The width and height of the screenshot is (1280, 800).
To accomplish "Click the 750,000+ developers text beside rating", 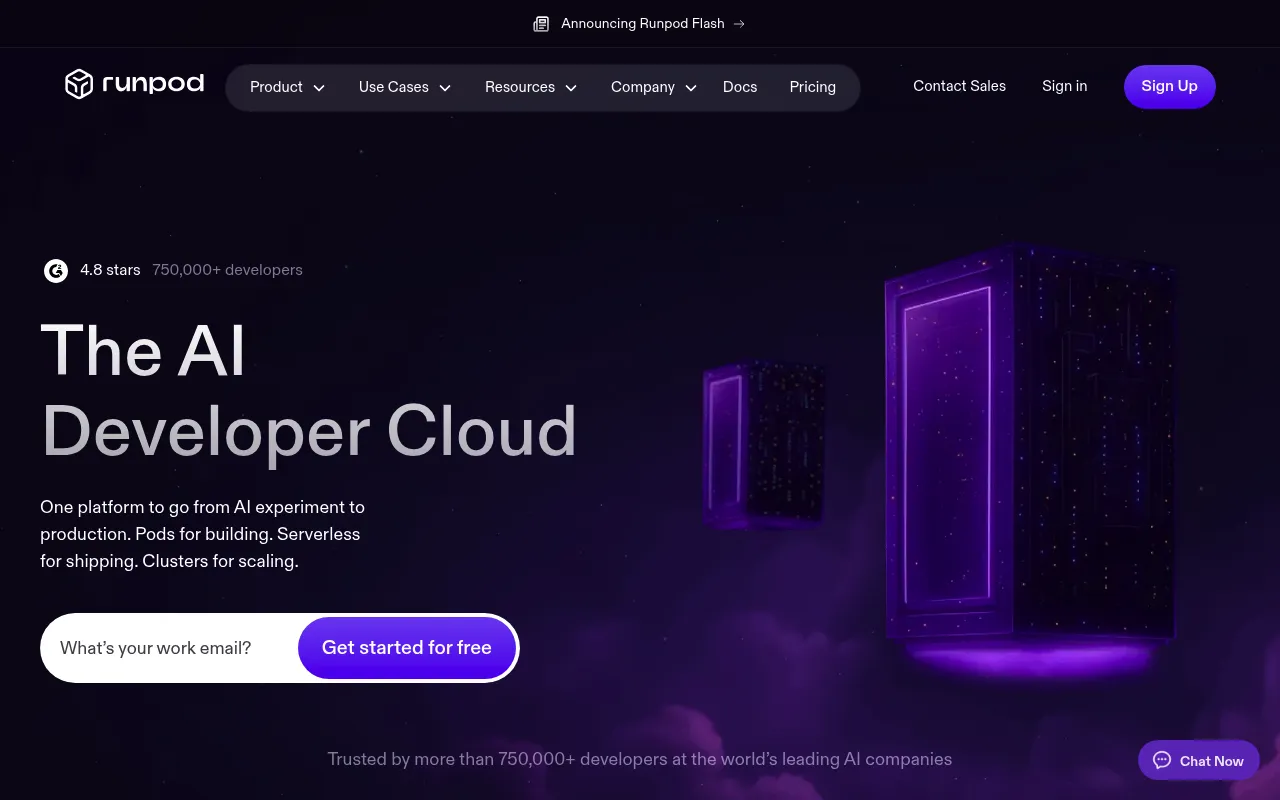I will (x=227, y=270).
